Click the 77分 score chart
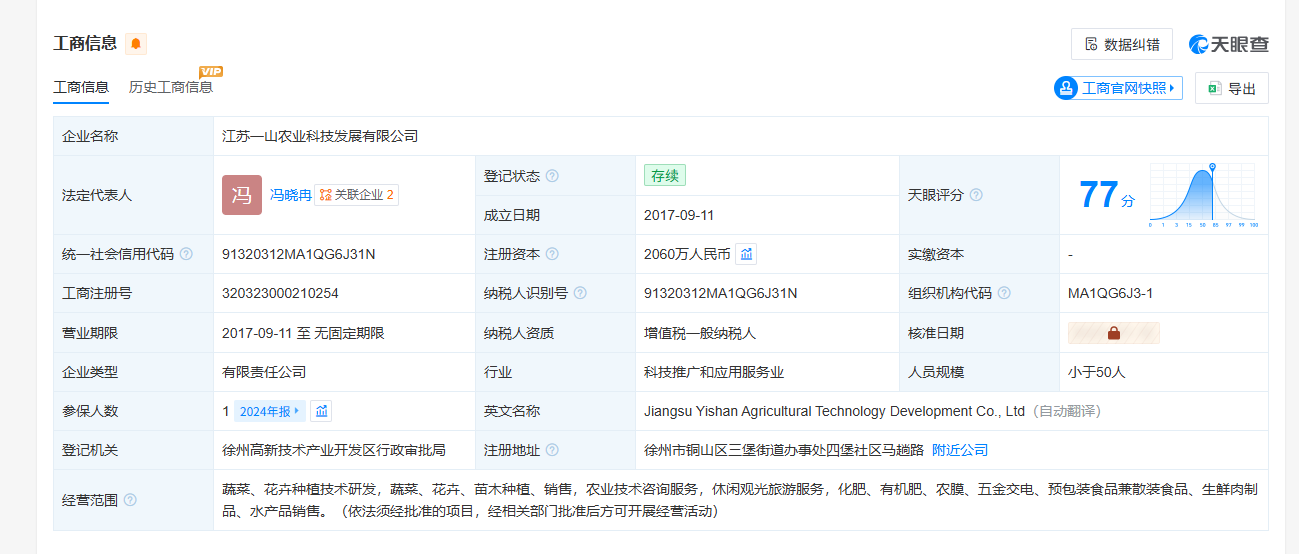The image size is (1299, 554). 1203,195
